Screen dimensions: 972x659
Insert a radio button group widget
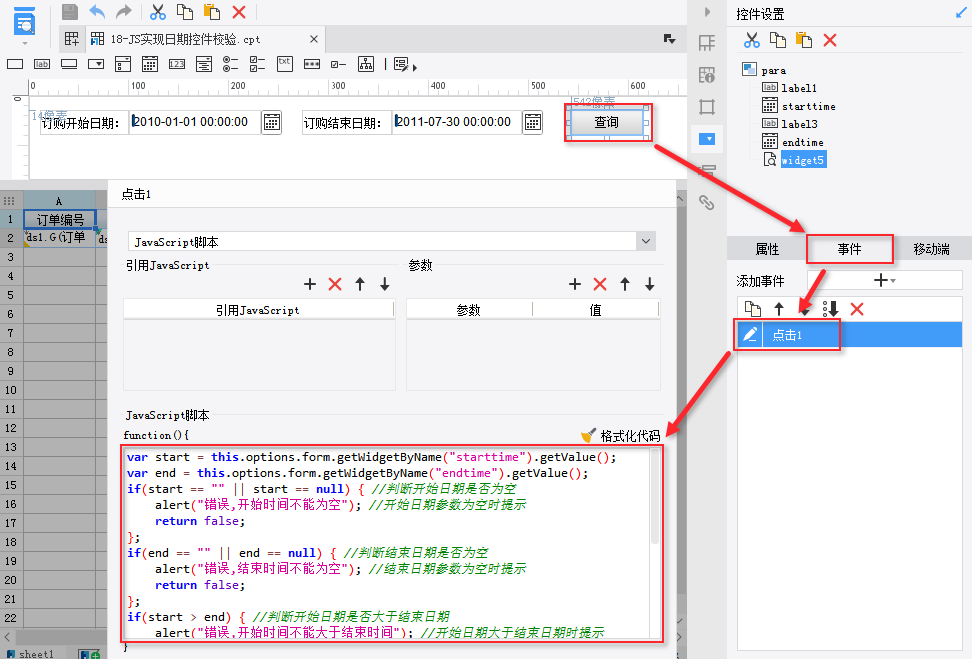pos(231,64)
